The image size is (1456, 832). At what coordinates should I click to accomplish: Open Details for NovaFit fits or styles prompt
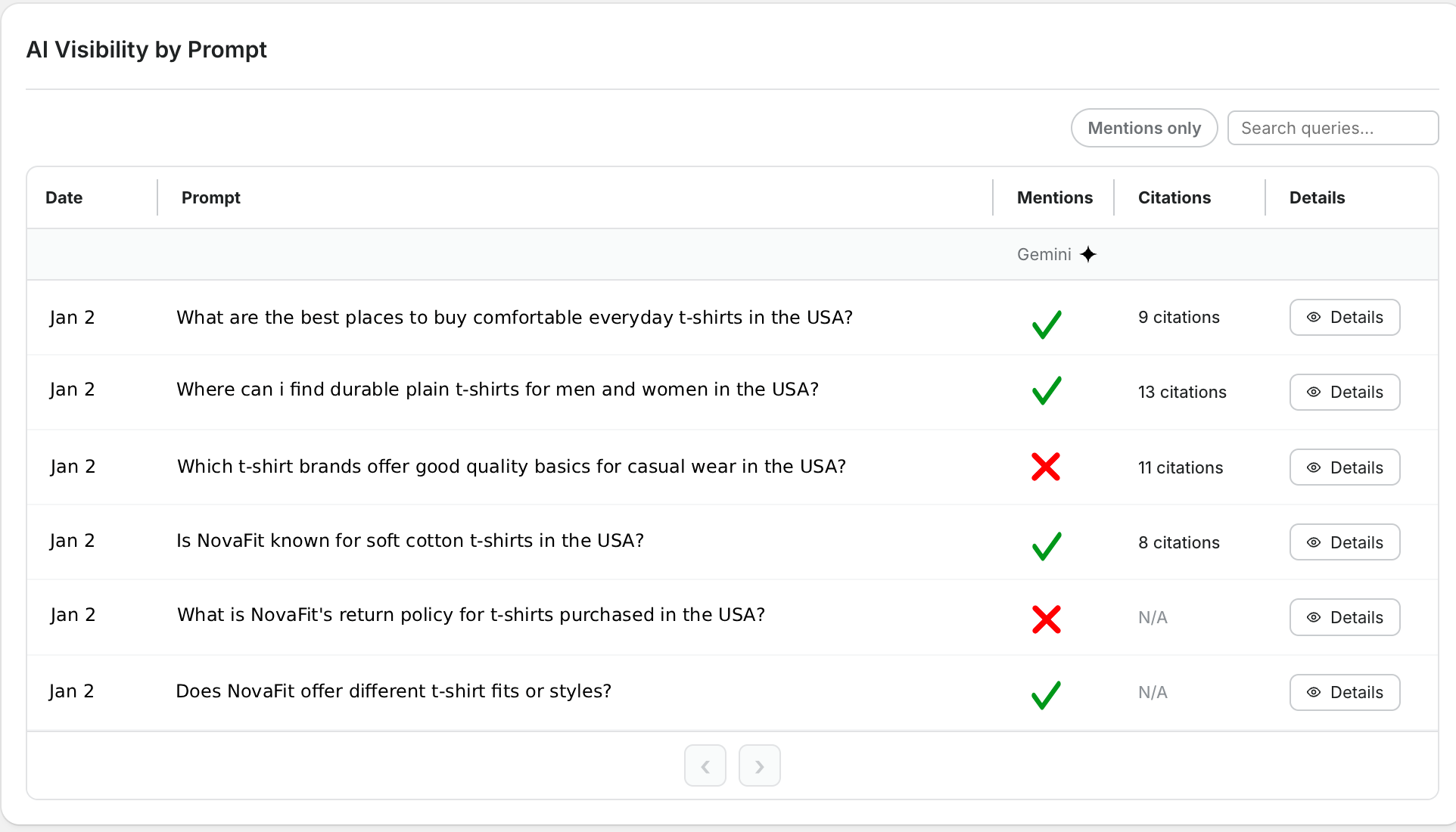tap(1345, 692)
